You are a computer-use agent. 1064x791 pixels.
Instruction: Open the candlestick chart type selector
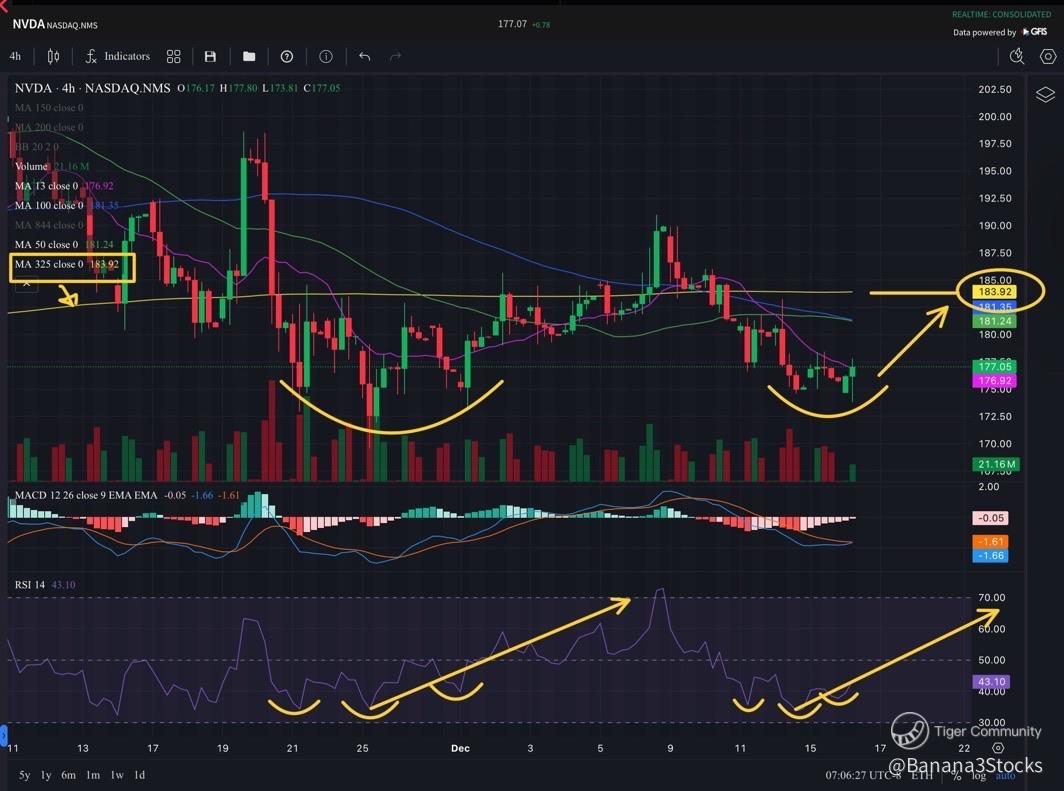click(x=53, y=56)
